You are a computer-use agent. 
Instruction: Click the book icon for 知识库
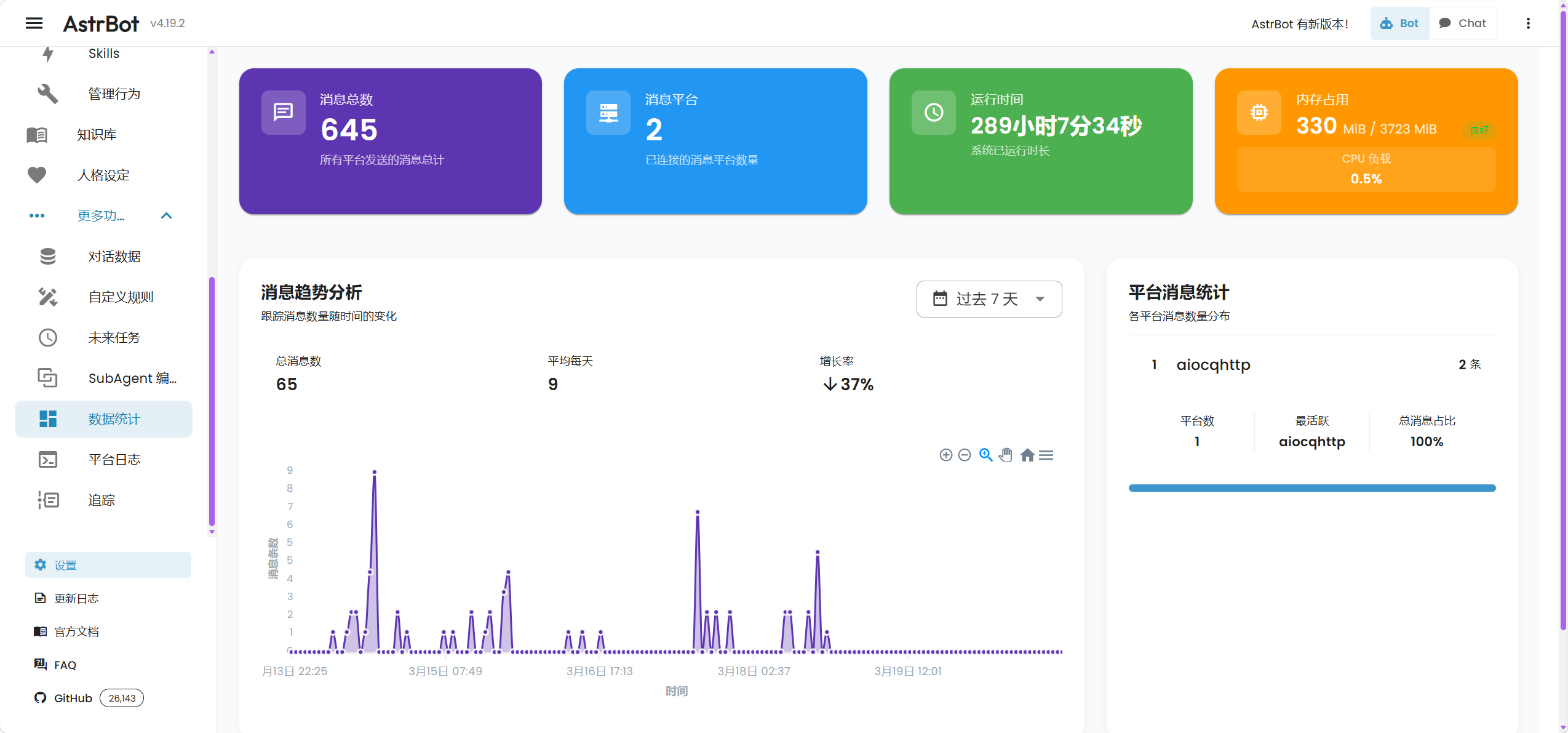[37, 135]
